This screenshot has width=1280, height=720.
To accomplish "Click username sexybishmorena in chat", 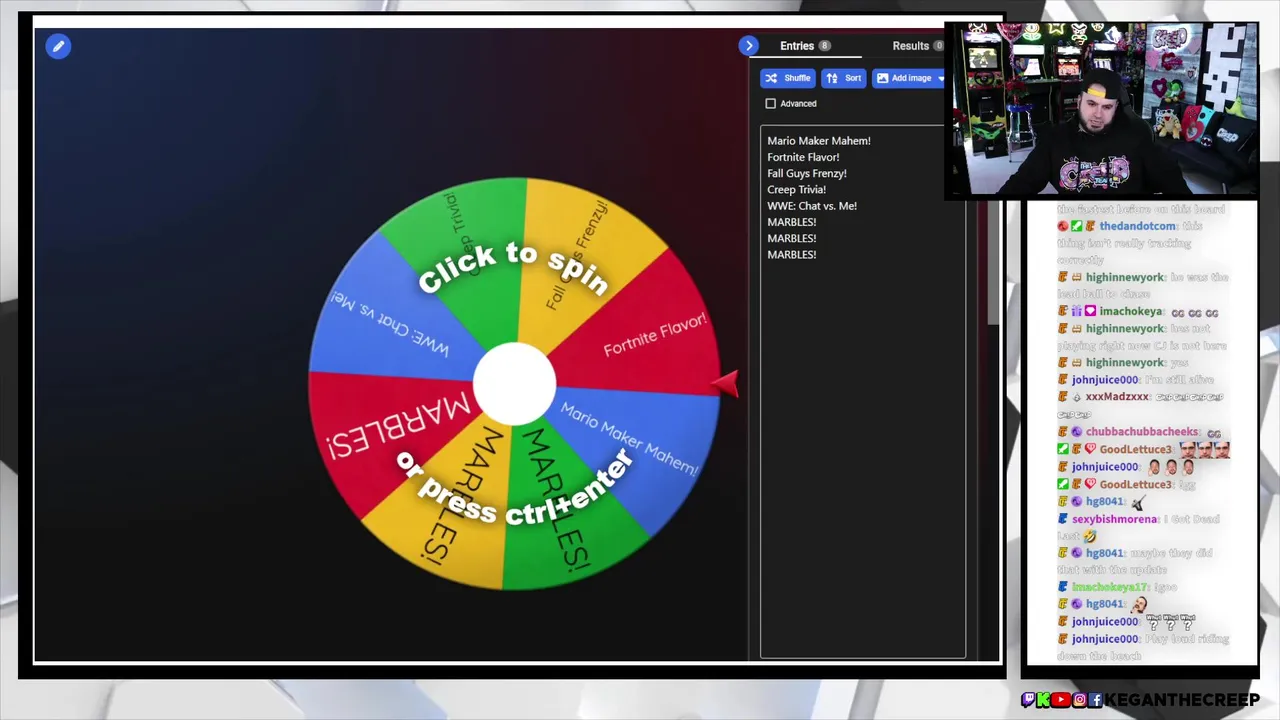I will (1115, 519).
